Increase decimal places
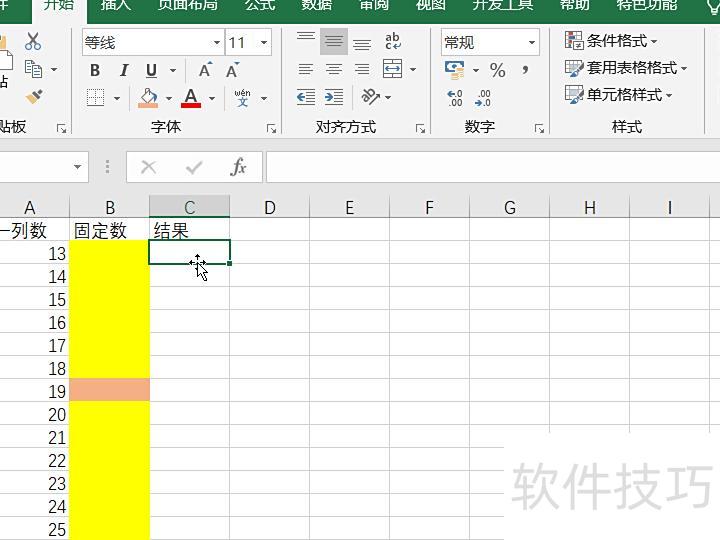The width and height of the screenshot is (720, 540). click(455, 98)
